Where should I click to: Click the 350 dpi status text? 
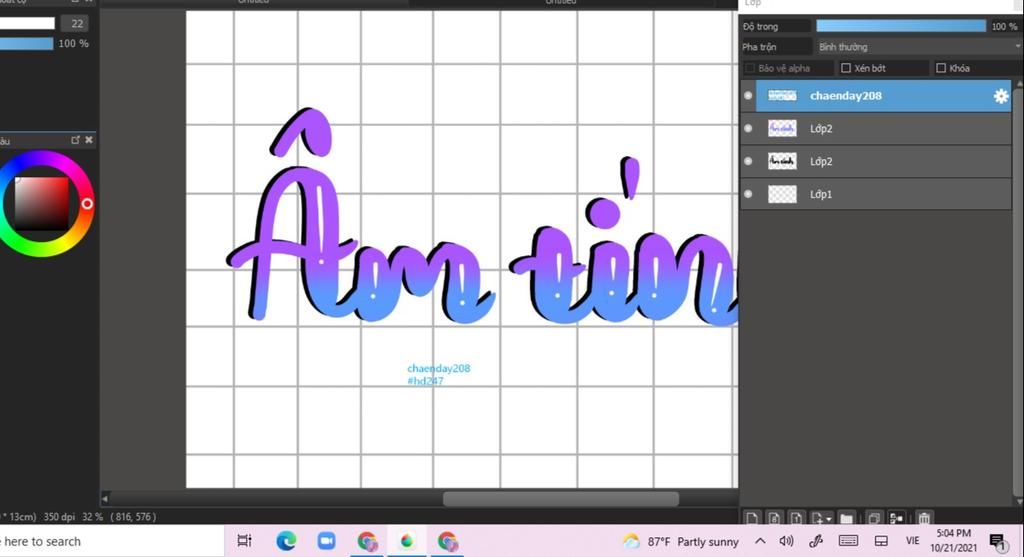click(59, 517)
